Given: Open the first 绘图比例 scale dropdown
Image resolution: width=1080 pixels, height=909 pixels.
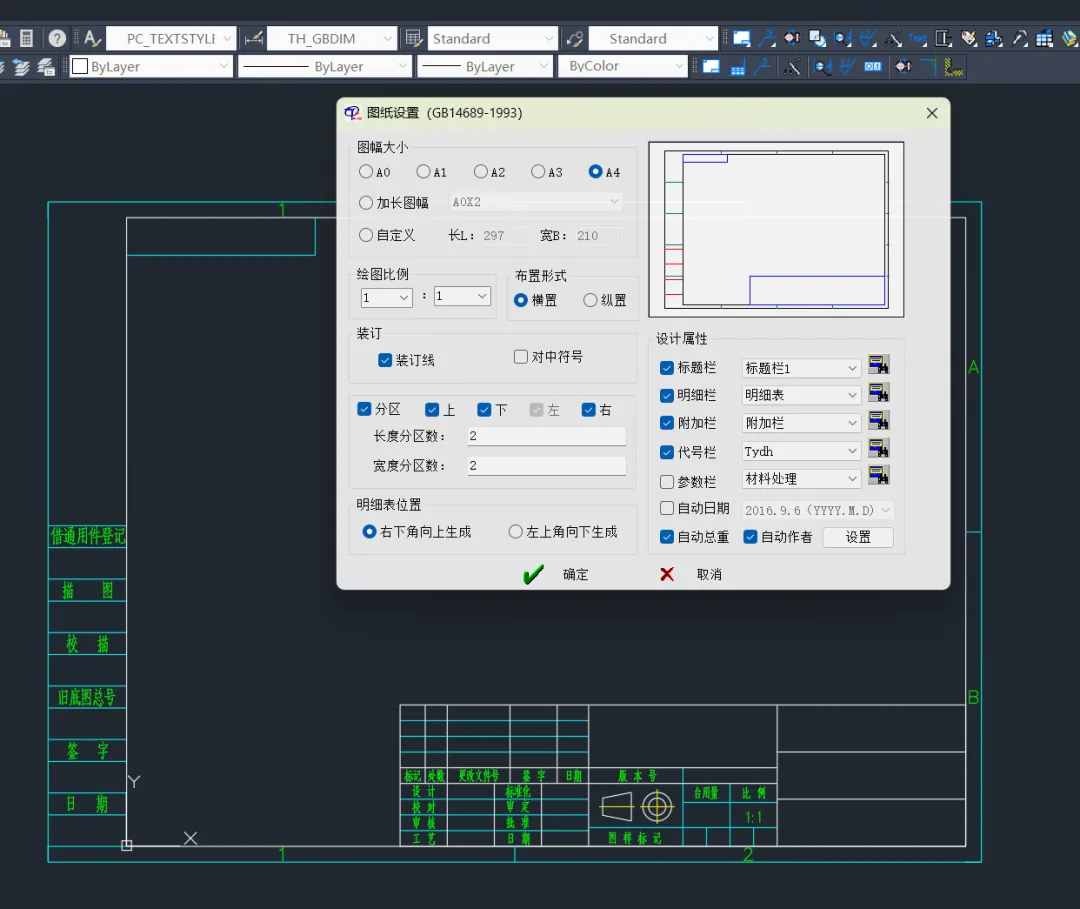Looking at the screenshot, I should coord(386,297).
